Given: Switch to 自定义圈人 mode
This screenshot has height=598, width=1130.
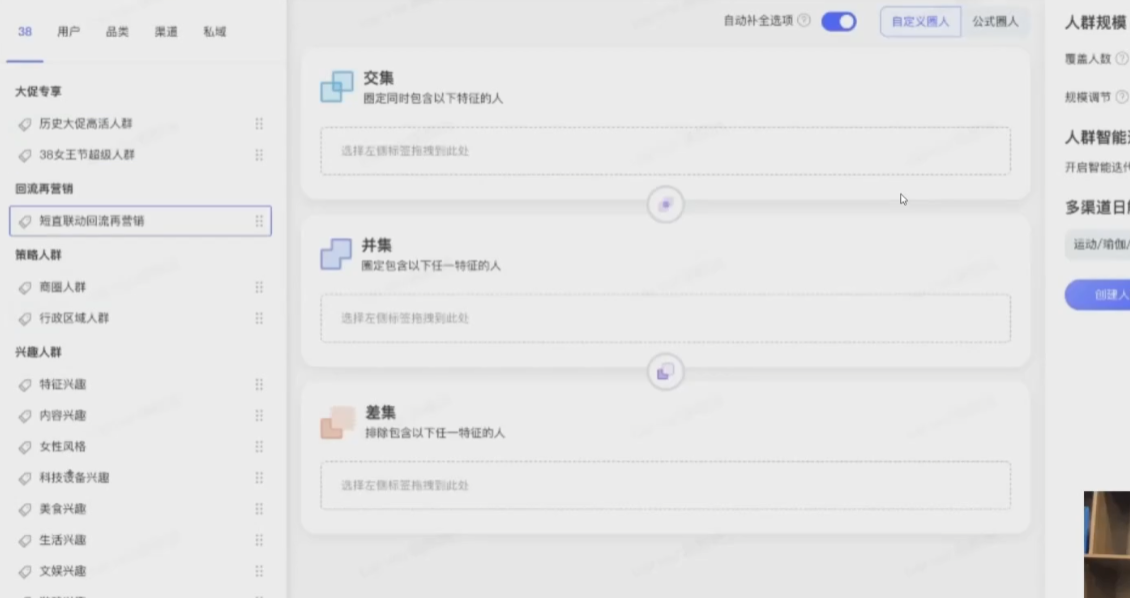Looking at the screenshot, I should tap(920, 21).
